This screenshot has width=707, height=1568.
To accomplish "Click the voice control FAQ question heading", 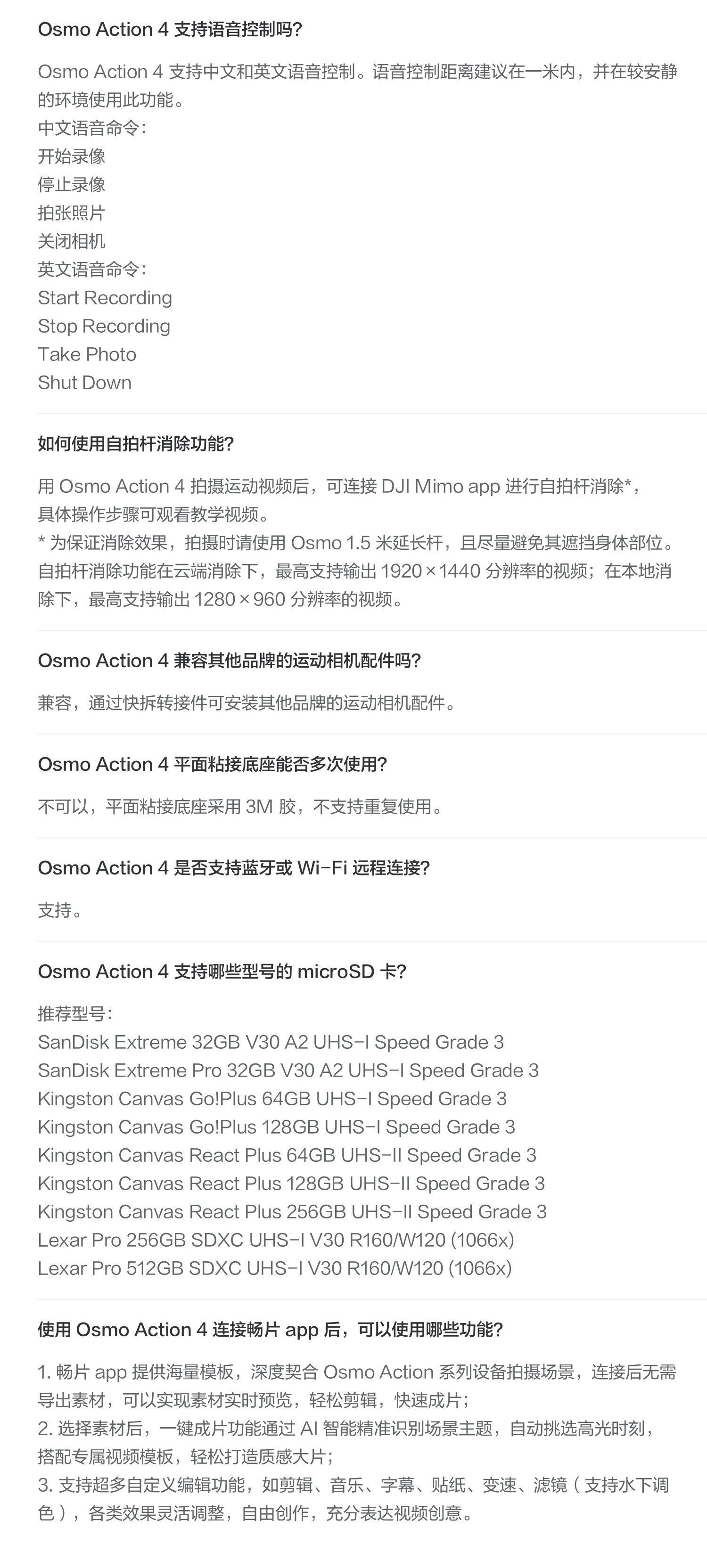I will [170, 29].
